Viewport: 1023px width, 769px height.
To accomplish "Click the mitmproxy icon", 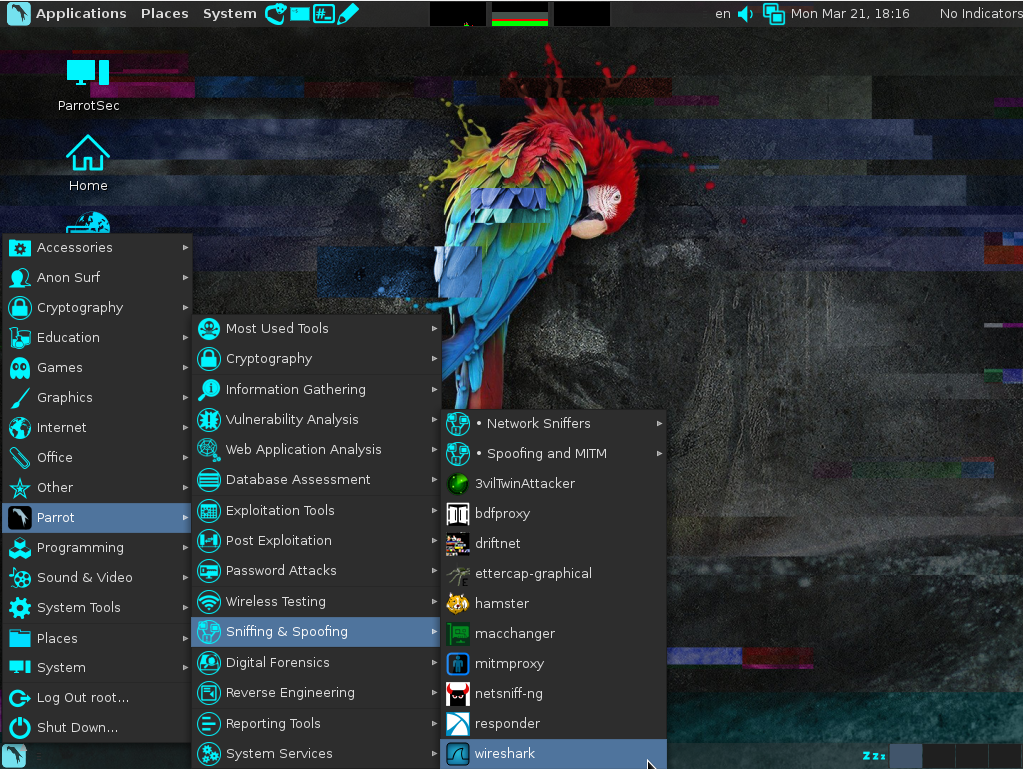I will [457, 663].
